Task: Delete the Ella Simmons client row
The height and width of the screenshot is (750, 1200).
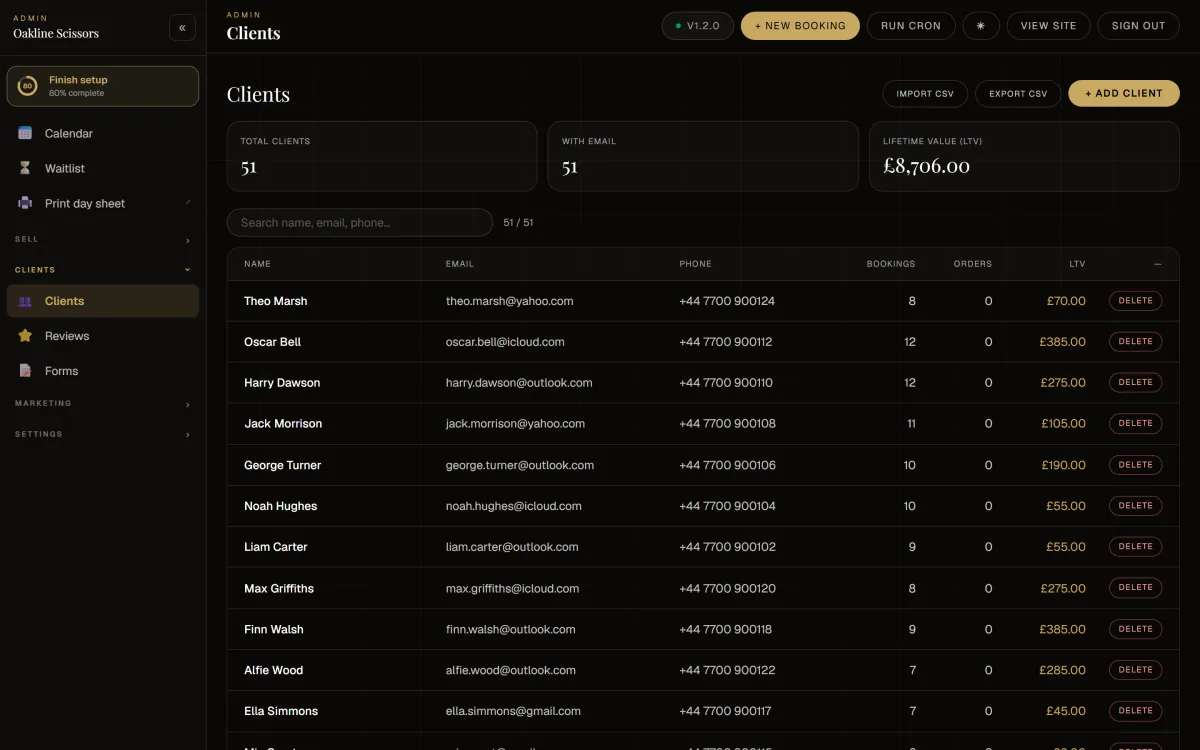Action: click(1136, 711)
